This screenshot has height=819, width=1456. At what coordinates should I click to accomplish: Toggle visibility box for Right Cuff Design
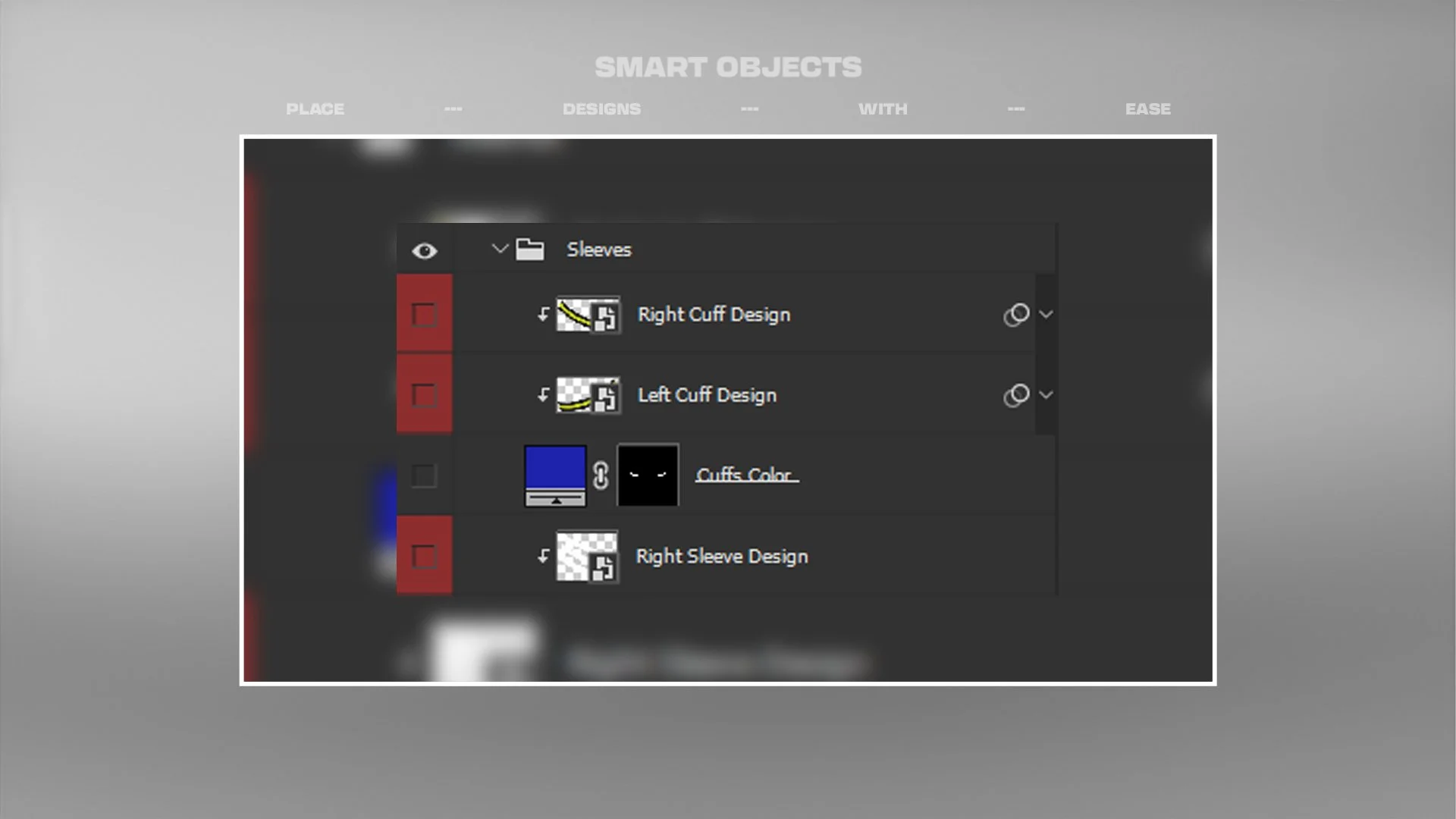[x=424, y=315]
